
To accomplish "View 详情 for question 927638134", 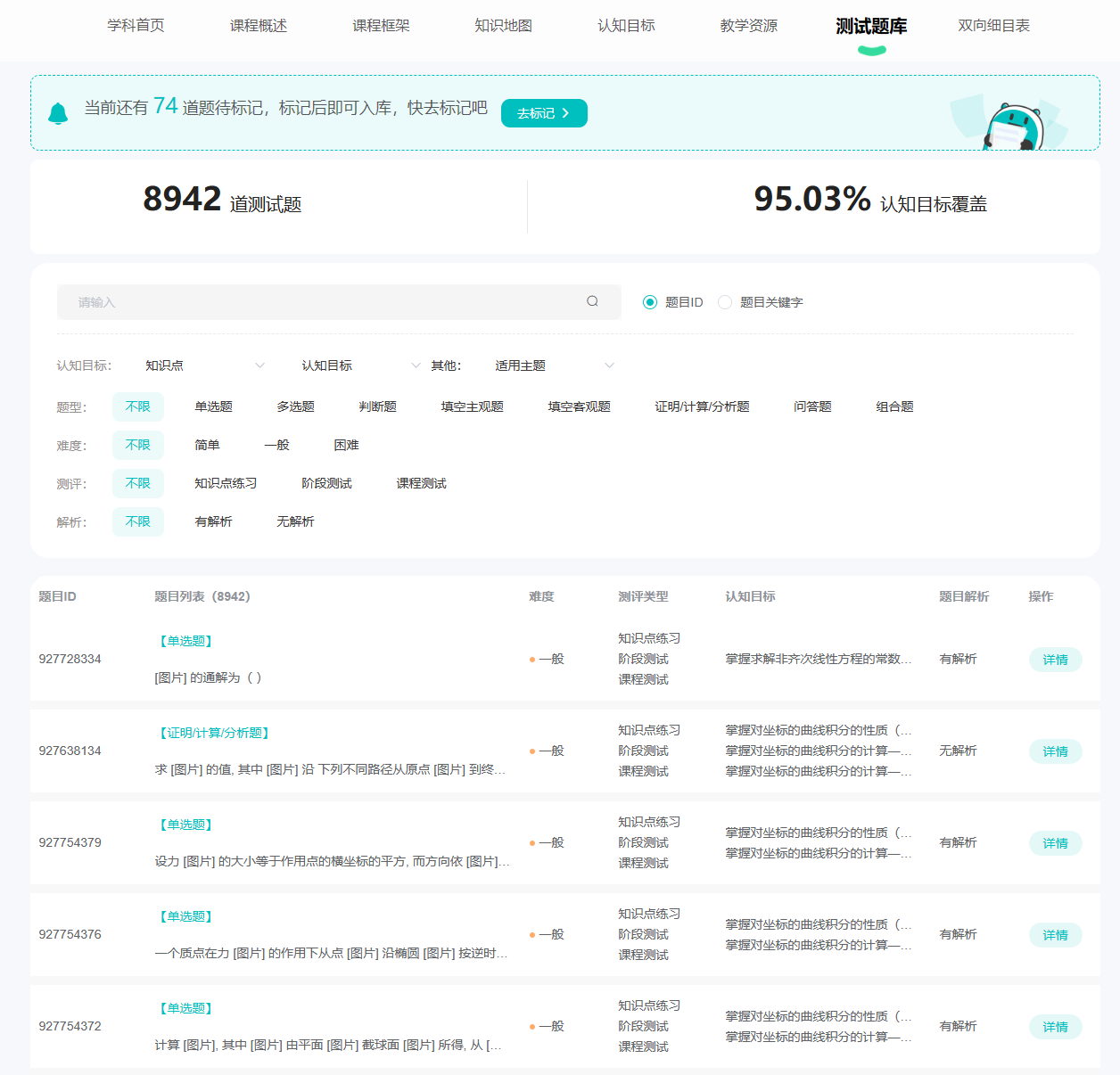I will pos(1055,751).
